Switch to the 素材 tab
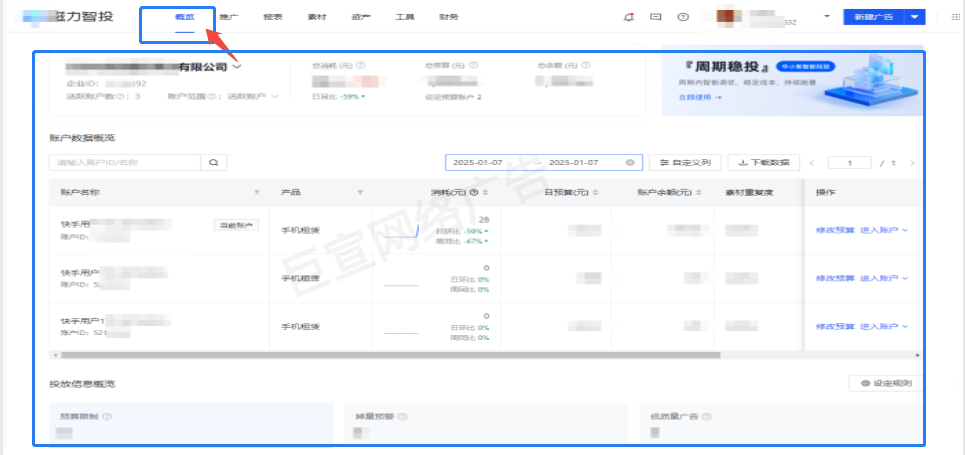This screenshot has width=965, height=455. tap(317, 17)
